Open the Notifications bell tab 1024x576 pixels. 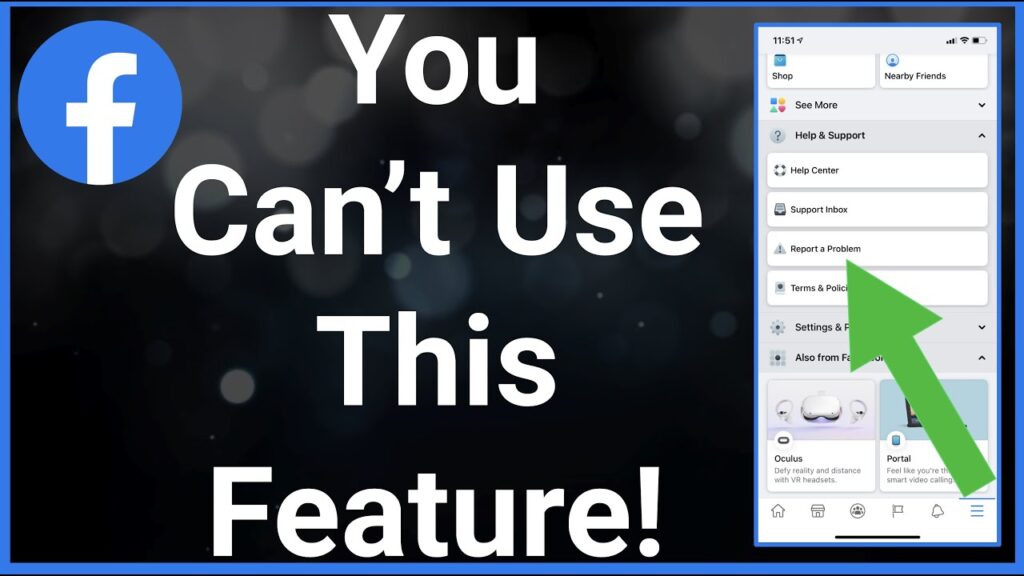pos(937,511)
